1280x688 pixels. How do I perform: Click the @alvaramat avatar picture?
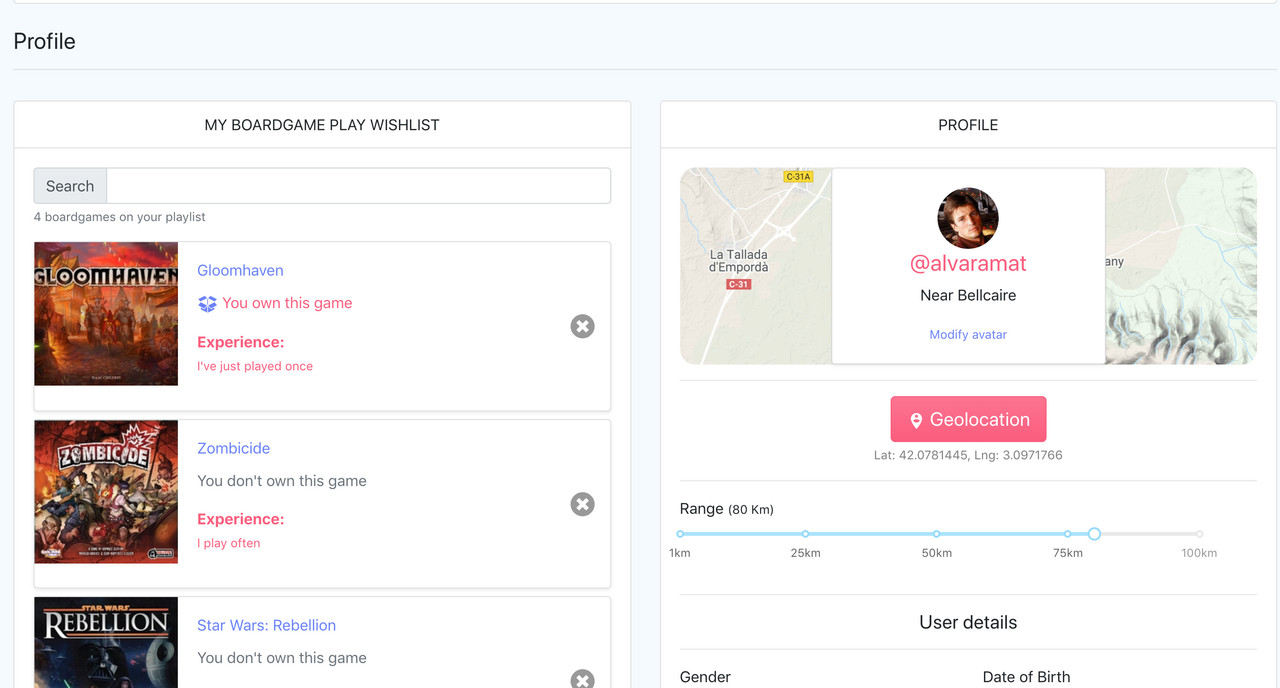coord(968,218)
